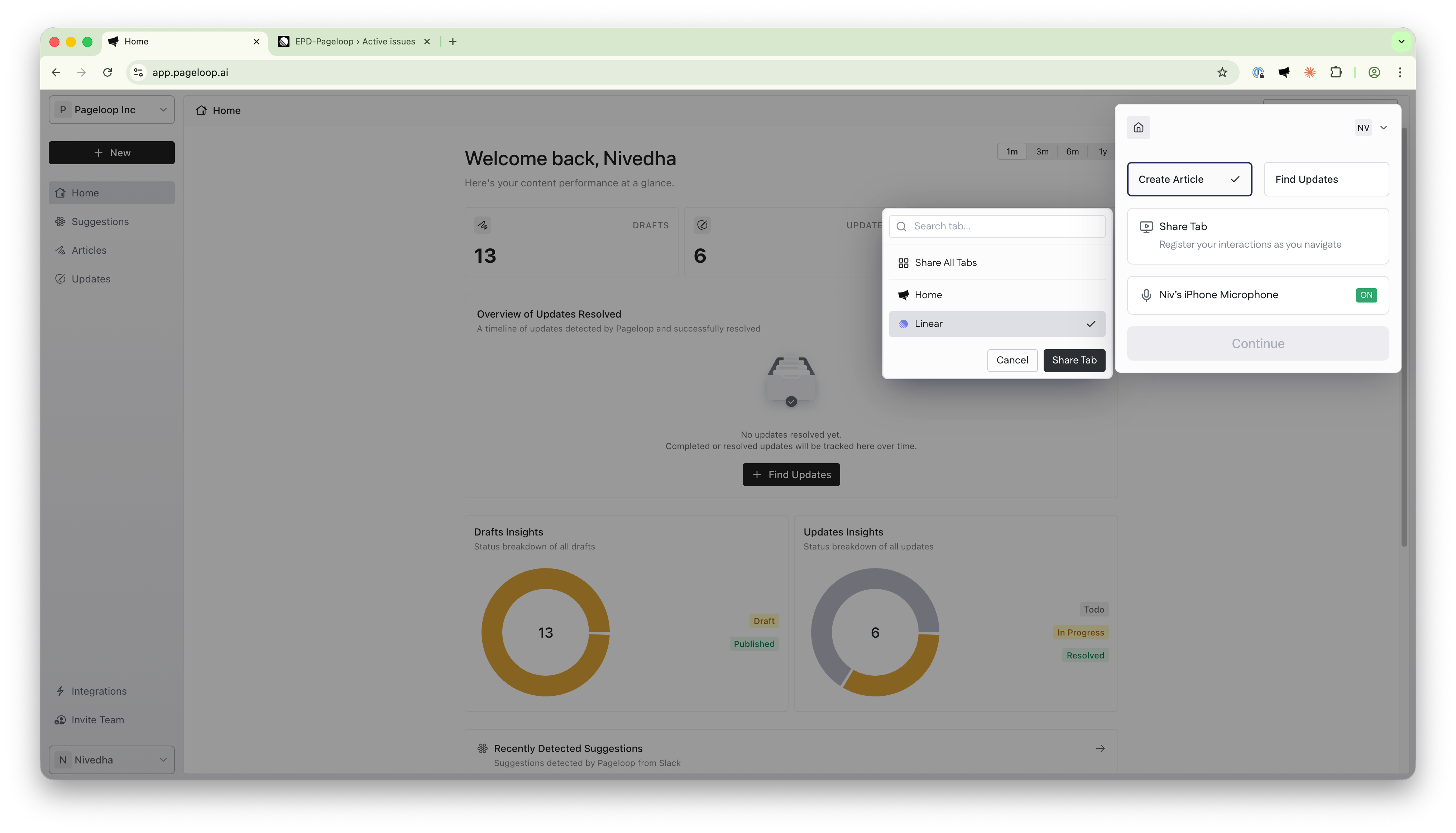
Task: Cancel the tab selection dialog
Action: click(1012, 360)
